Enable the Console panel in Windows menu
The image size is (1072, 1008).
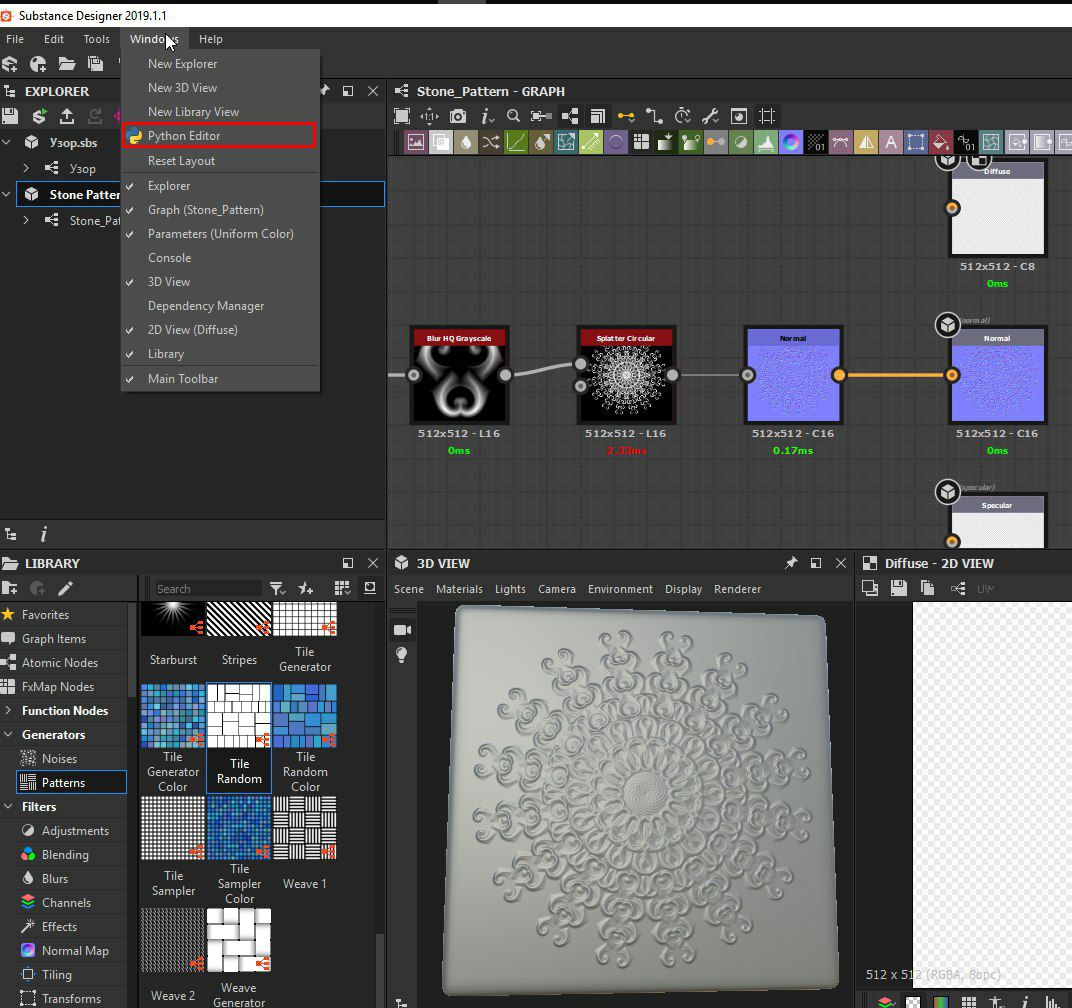tap(221, 258)
